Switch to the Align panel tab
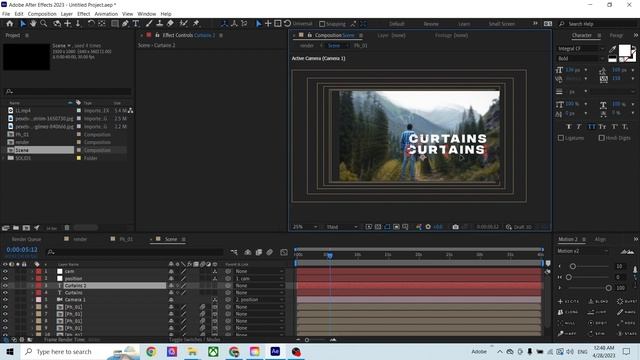Screen dimensions: 640x360 point(600,239)
